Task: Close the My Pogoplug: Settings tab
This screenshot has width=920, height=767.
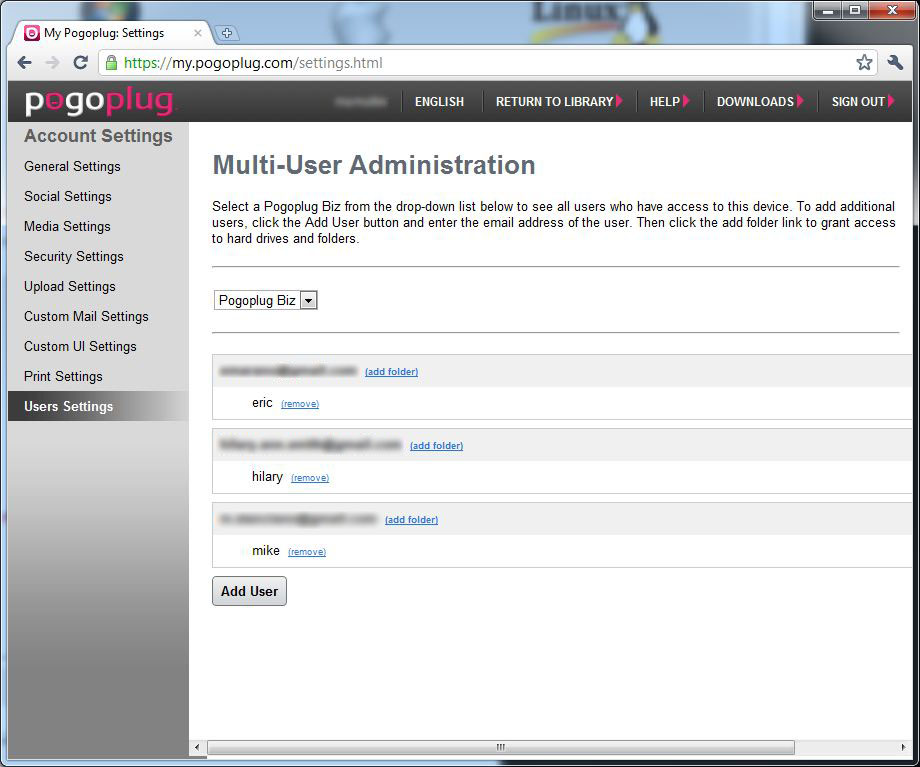Action: point(198,33)
